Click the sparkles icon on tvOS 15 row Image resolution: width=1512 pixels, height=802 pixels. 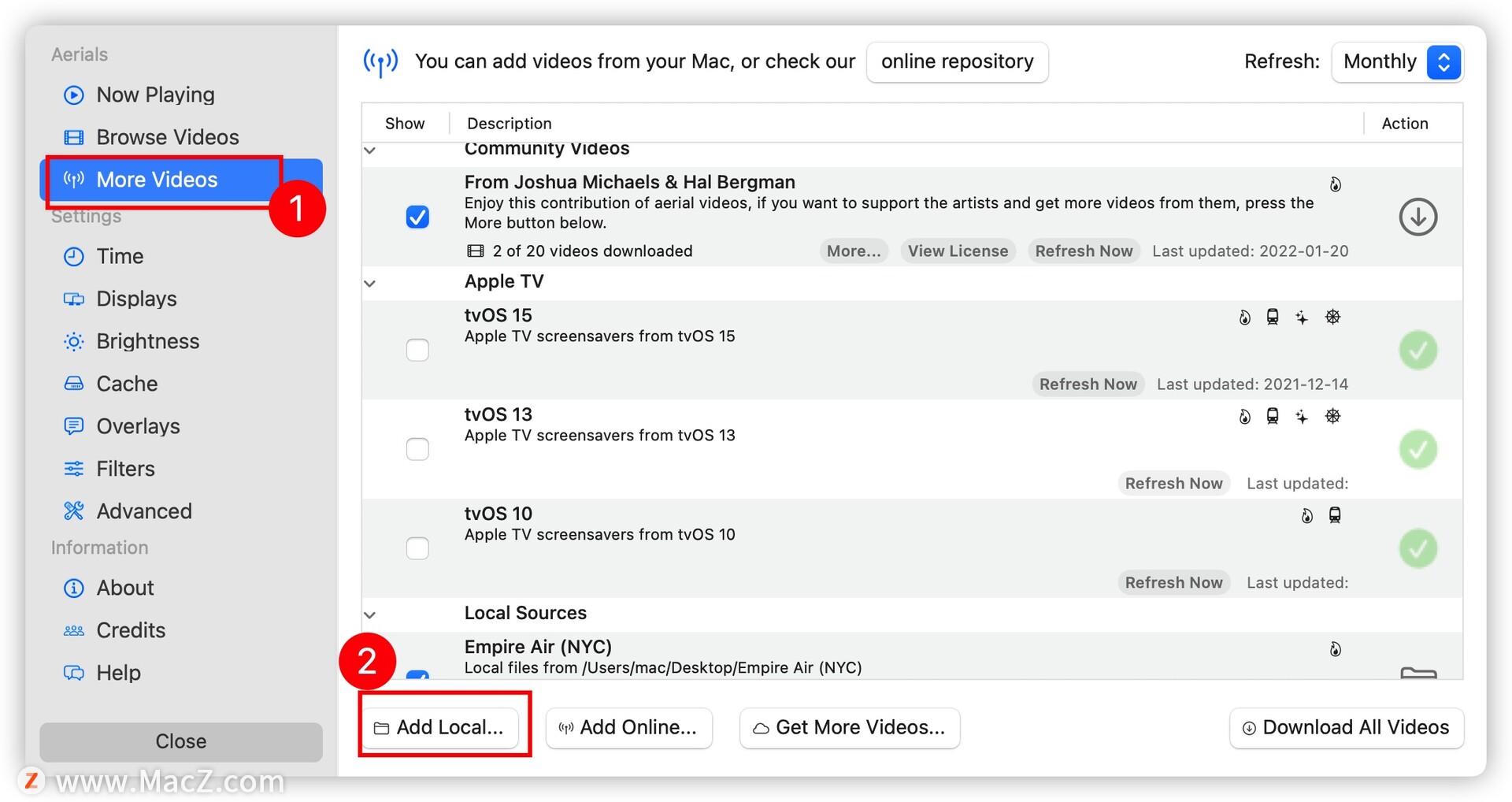tap(1302, 317)
